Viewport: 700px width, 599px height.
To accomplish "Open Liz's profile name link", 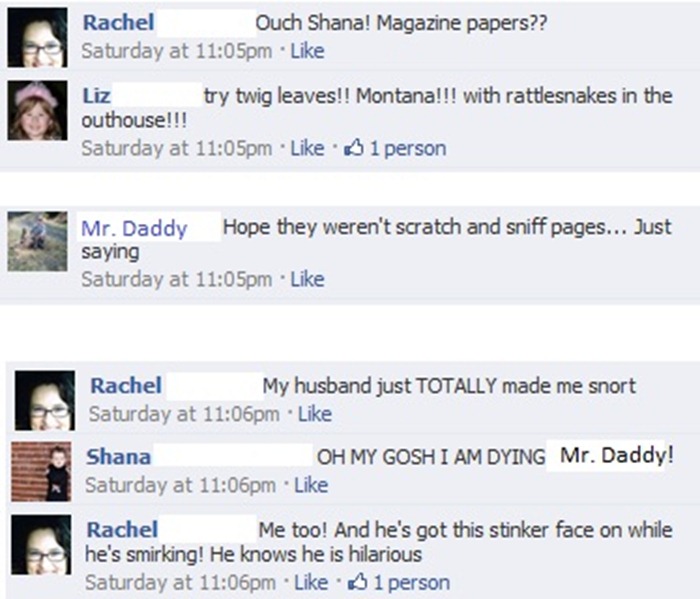I will point(96,96).
